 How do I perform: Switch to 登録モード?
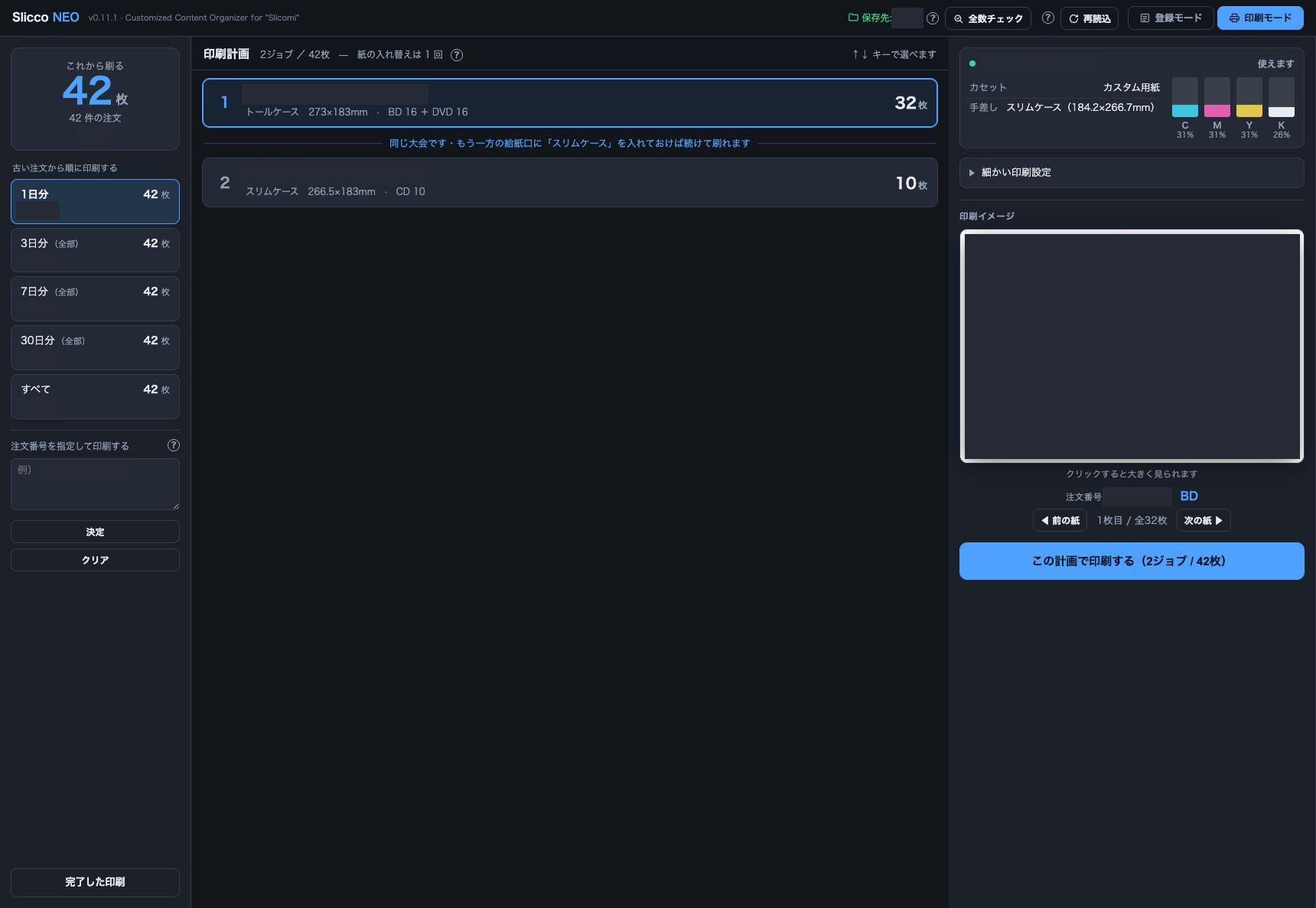pos(1170,18)
